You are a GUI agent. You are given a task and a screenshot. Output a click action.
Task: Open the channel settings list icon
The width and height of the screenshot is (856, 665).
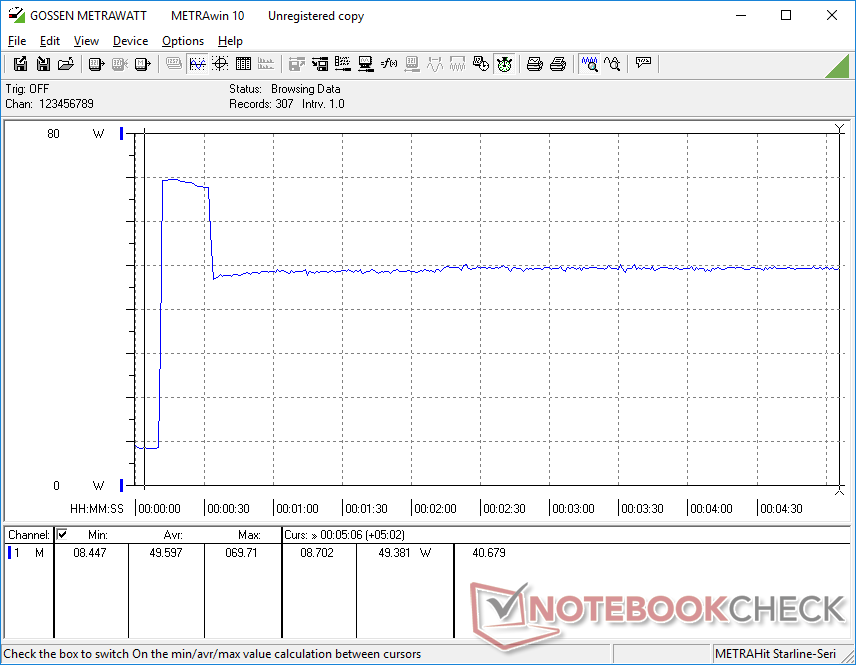coord(343,64)
